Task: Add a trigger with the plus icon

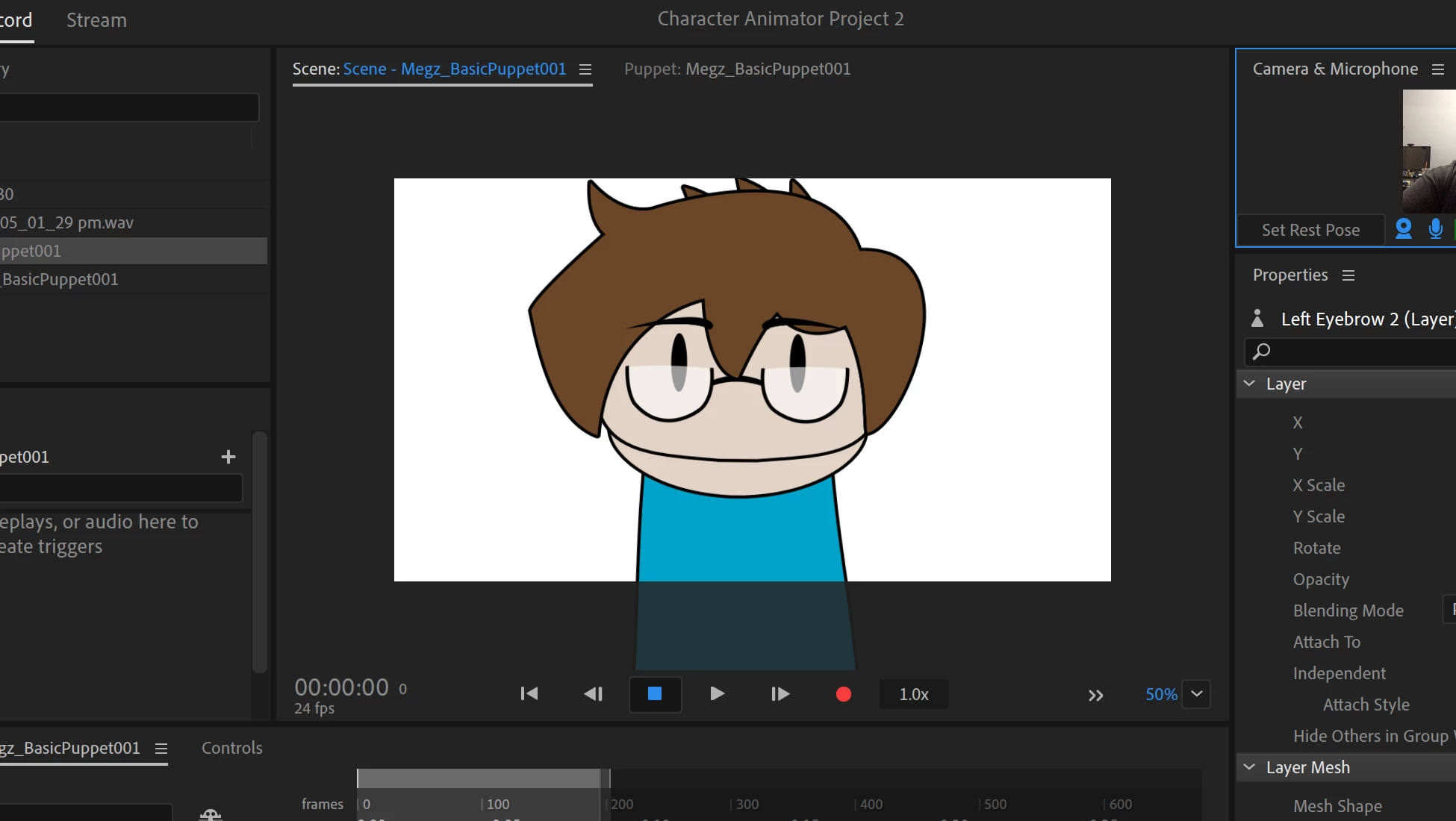Action: 228,457
